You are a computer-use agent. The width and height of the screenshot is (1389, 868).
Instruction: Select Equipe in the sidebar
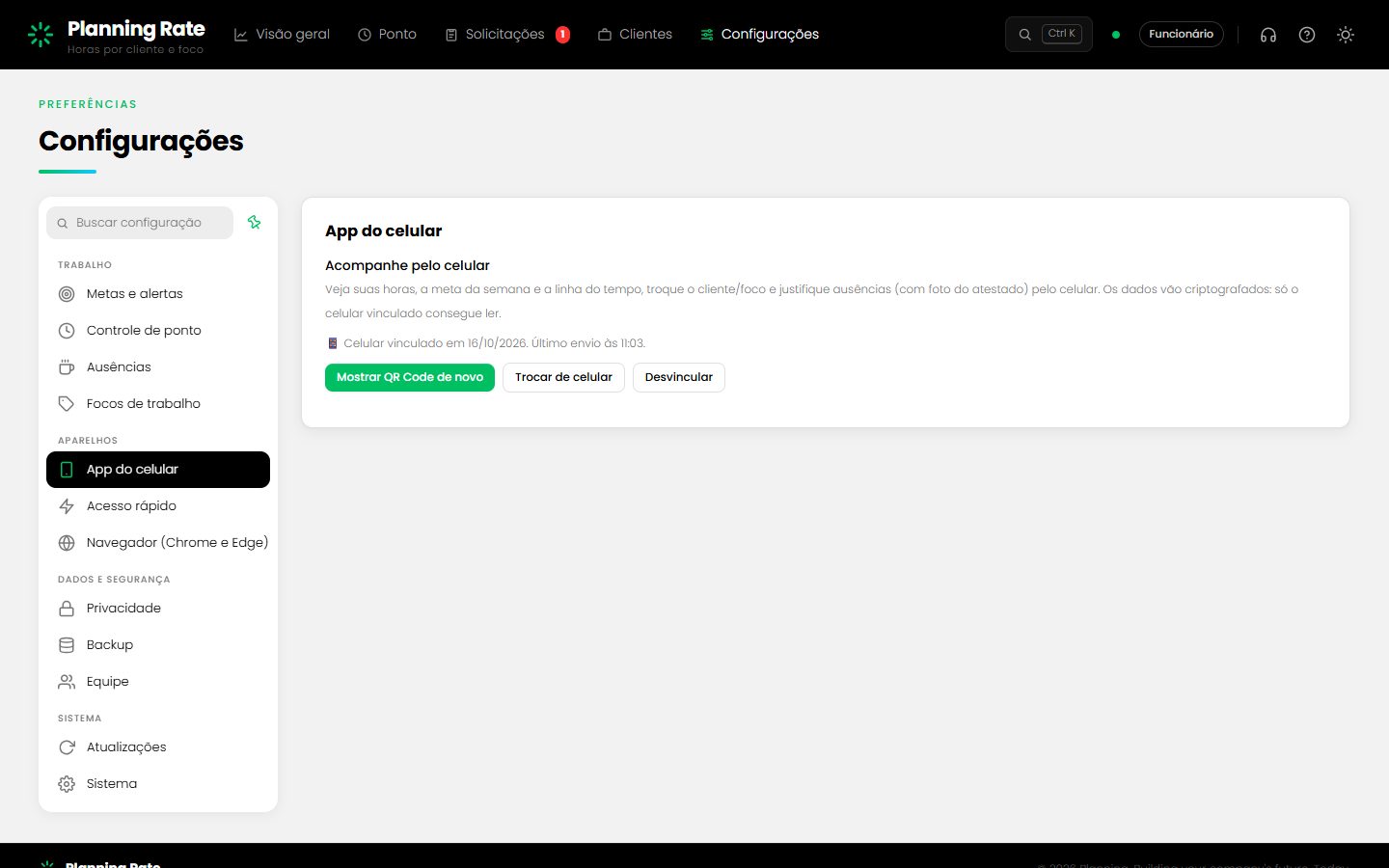[x=158, y=682]
